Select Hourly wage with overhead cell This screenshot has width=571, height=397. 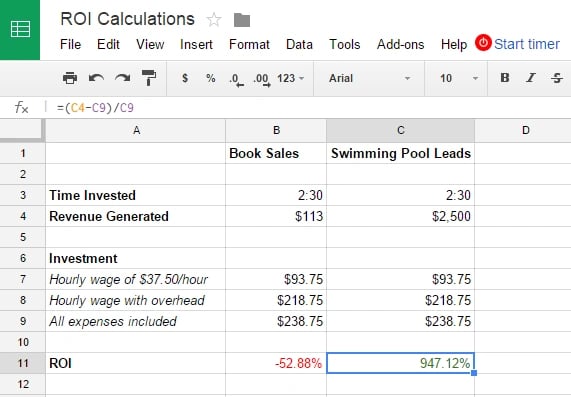135,300
